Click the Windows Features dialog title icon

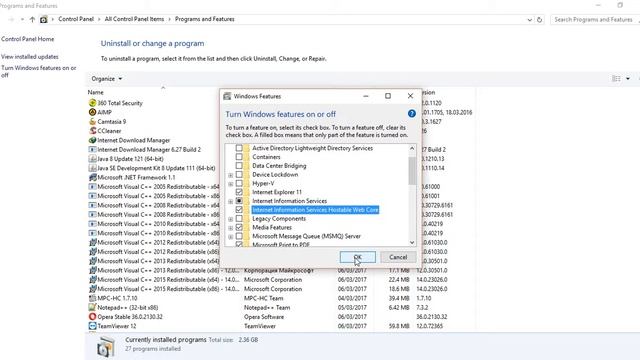click(227, 96)
